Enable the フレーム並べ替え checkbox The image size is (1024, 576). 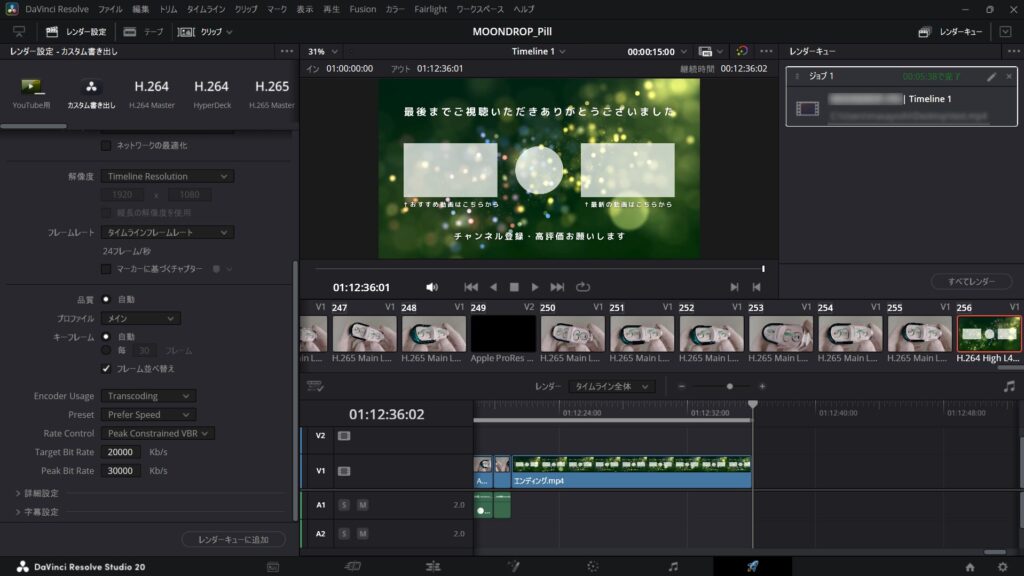tap(104, 366)
